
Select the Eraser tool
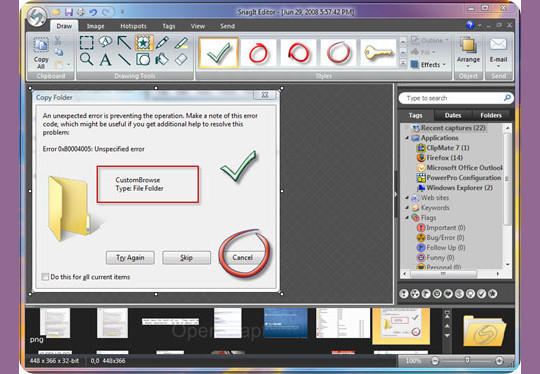coord(181,59)
